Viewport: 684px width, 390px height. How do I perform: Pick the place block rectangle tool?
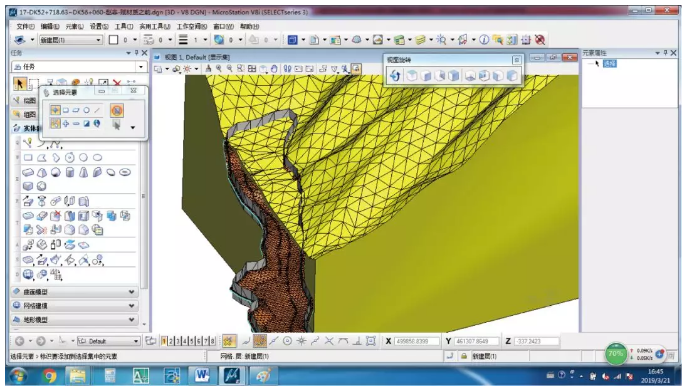(x=28, y=157)
